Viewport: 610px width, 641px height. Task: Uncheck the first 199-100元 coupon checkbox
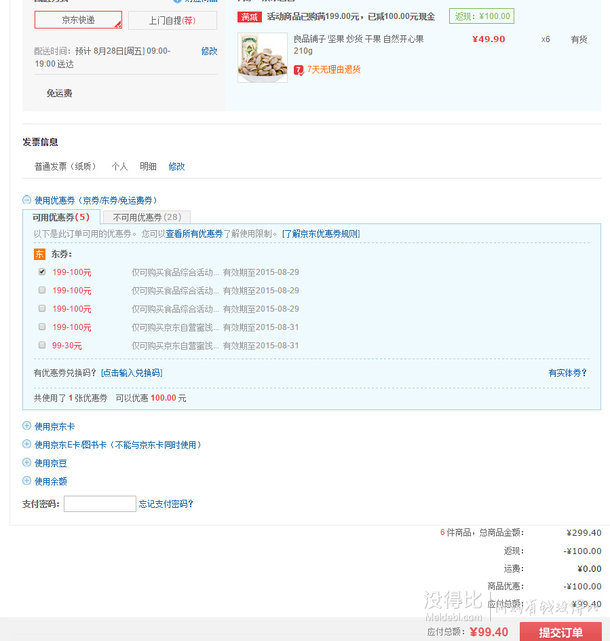[x=42, y=272]
